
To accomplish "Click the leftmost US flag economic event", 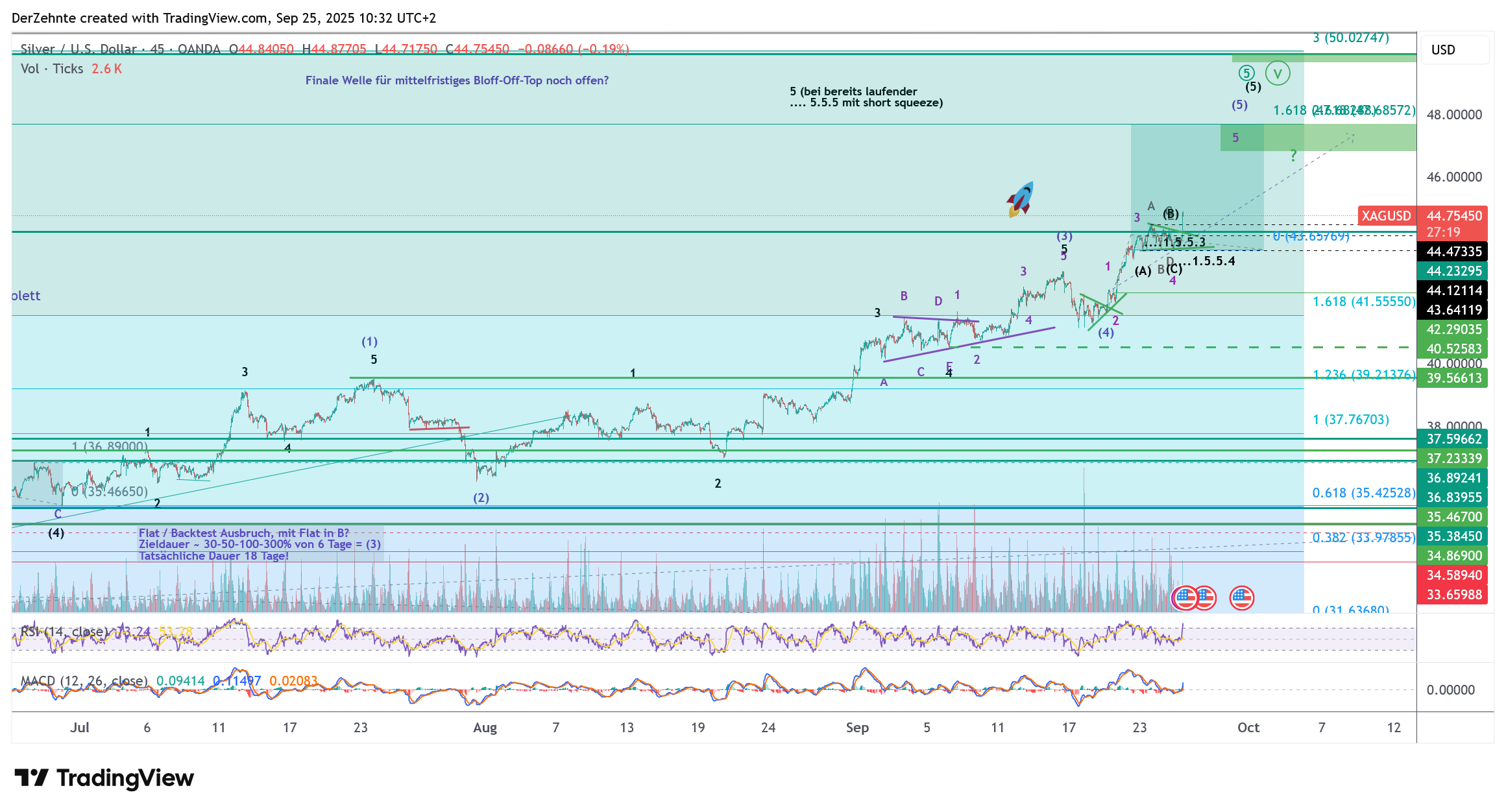I will [1184, 598].
